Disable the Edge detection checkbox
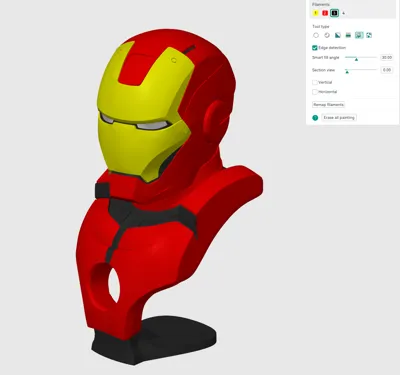This screenshot has width=400, height=375. pyautogui.click(x=315, y=48)
